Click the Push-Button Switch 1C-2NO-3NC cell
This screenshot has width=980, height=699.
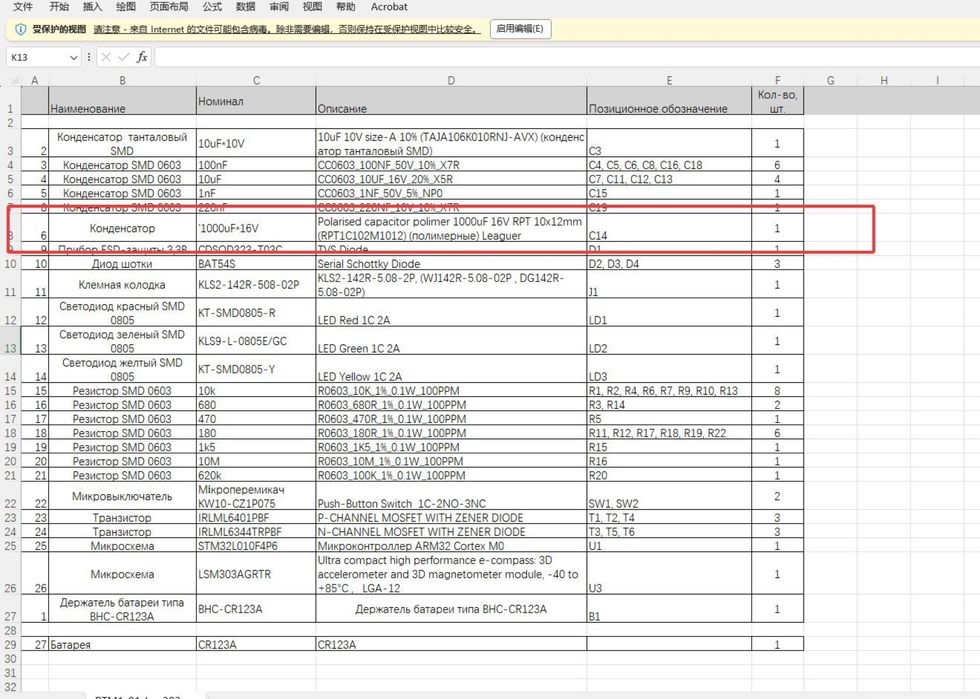[451, 496]
